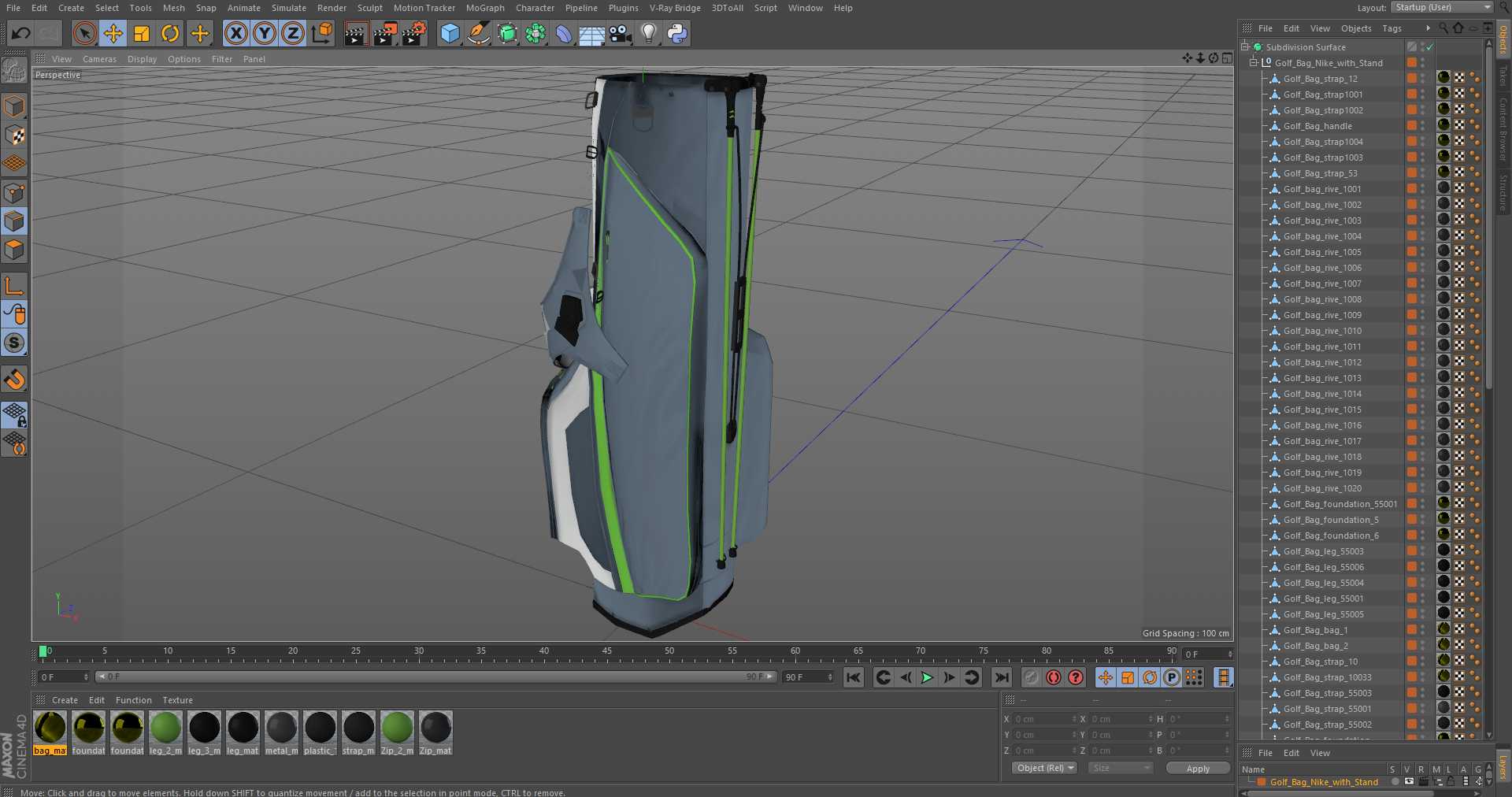Select the Live Selection tool
This screenshot has height=797, width=1512.
pyautogui.click(x=84, y=33)
